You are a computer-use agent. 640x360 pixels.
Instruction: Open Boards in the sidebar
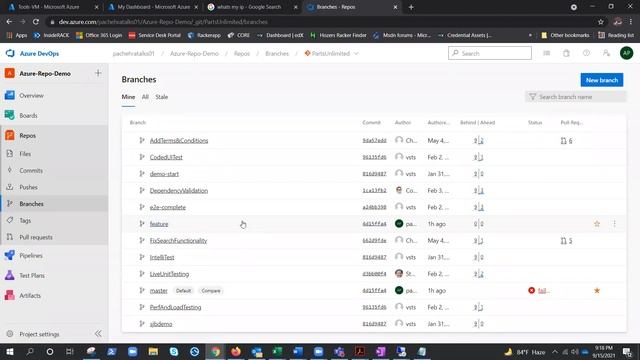tap(28, 116)
